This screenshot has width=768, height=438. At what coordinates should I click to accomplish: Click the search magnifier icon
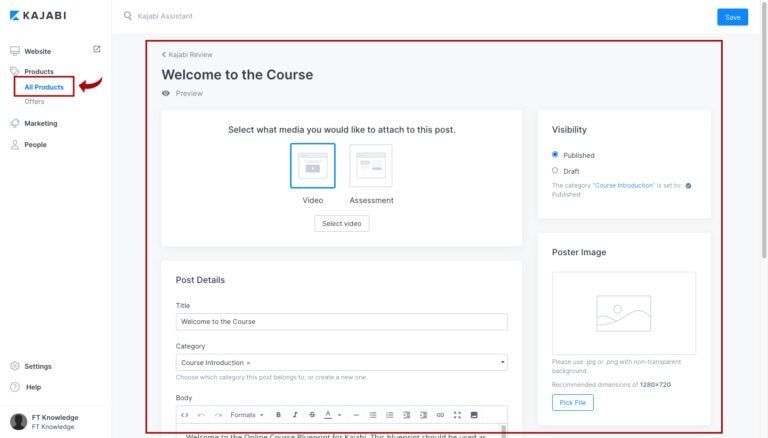[x=127, y=16]
